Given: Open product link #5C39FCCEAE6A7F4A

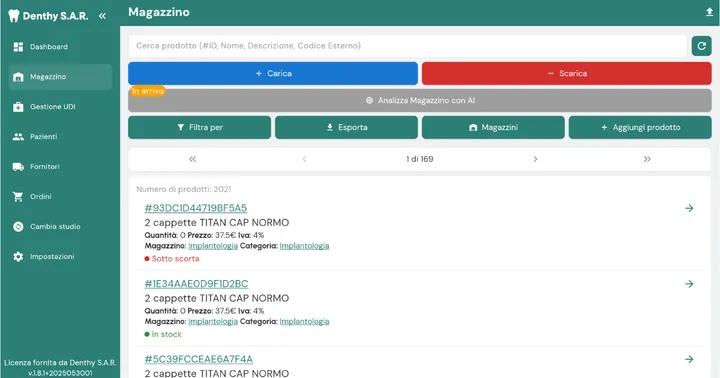Looking at the screenshot, I should point(199,359).
